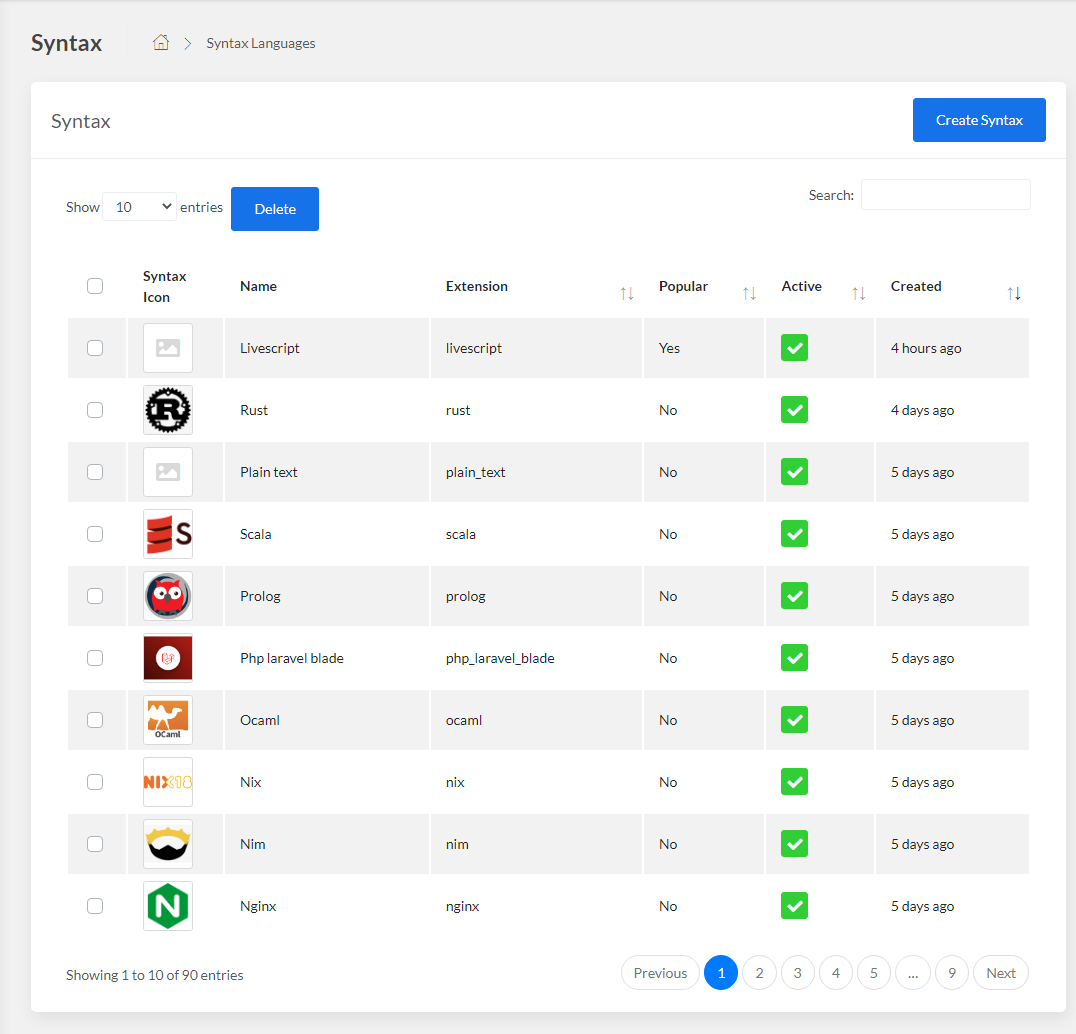The image size is (1076, 1034).
Task: Click the Name column header
Action: pos(259,286)
